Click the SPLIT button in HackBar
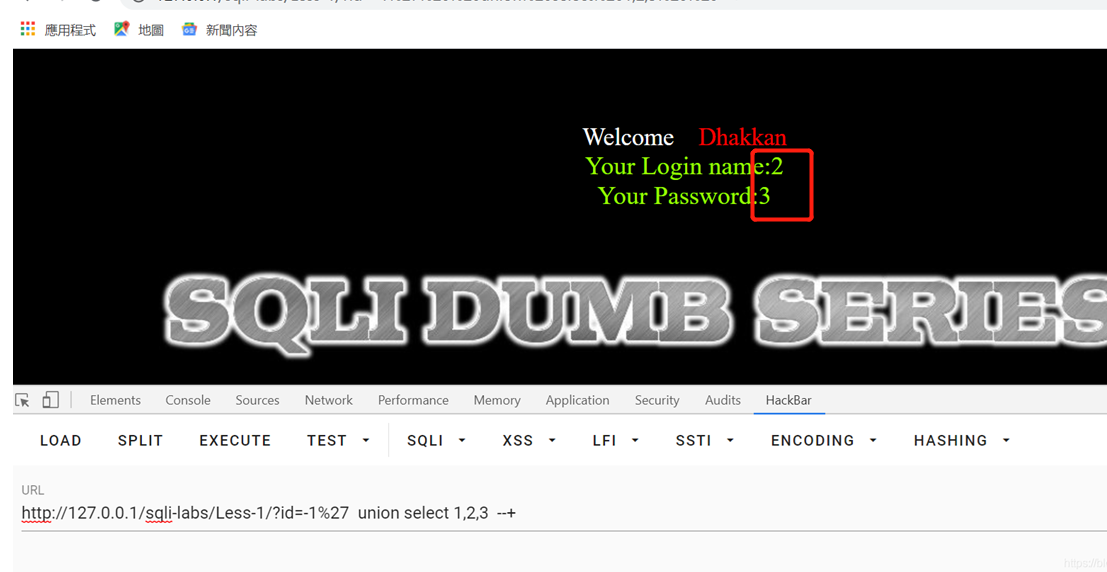This screenshot has height=572, width=1107. pyautogui.click(x=140, y=441)
